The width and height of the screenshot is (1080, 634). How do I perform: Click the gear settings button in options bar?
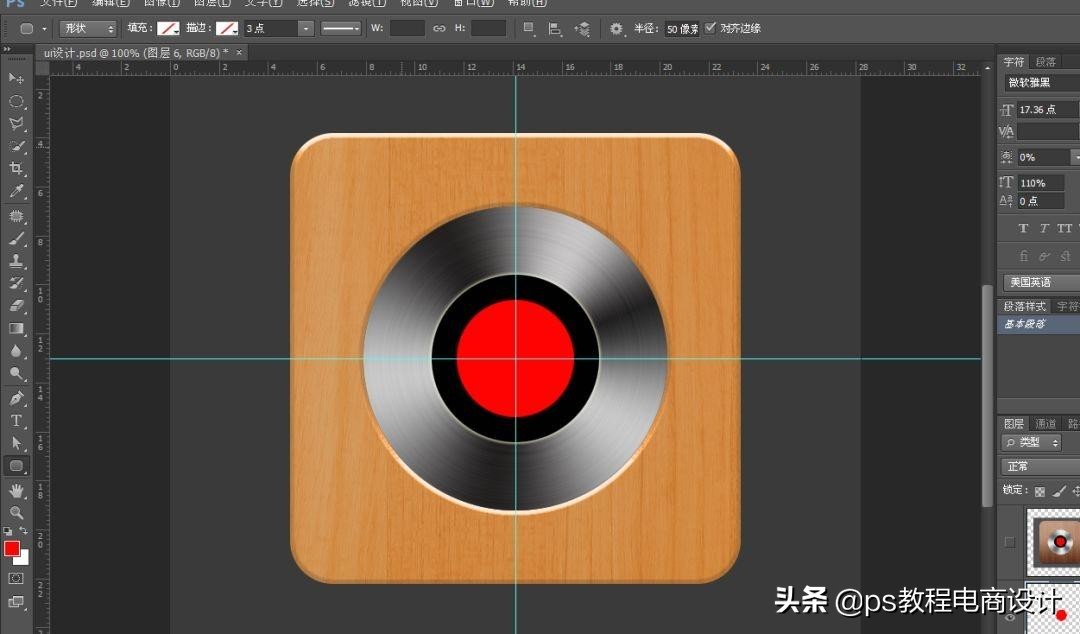(x=616, y=28)
